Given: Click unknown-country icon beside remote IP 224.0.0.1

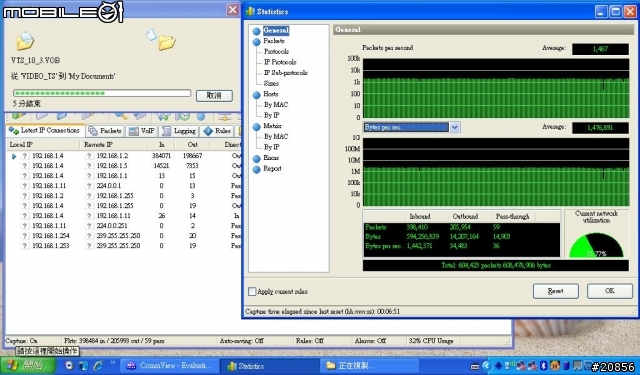Looking at the screenshot, I should pos(89,186).
